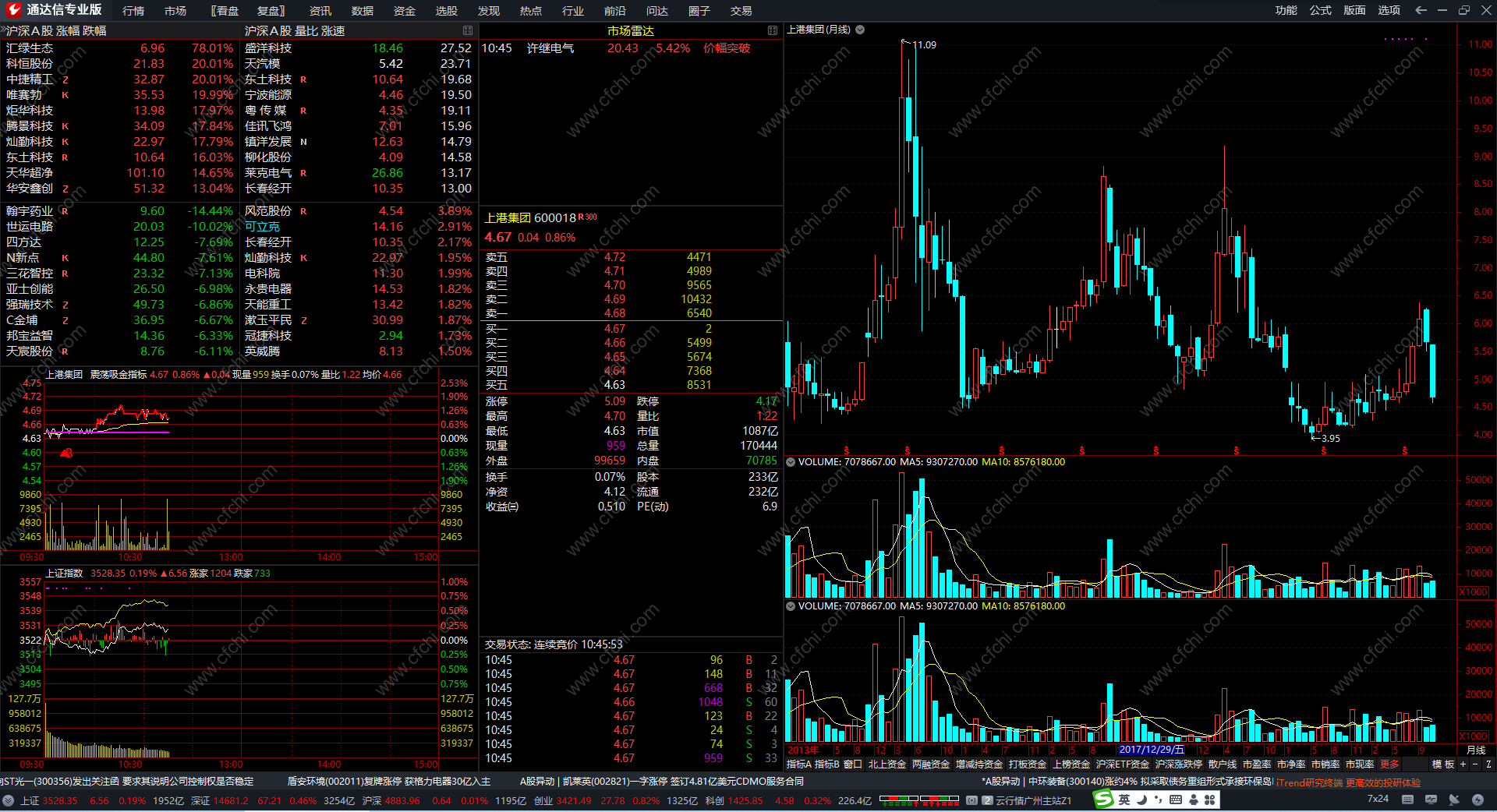Click the Sogou user account icon

(x=1193, y=800)
